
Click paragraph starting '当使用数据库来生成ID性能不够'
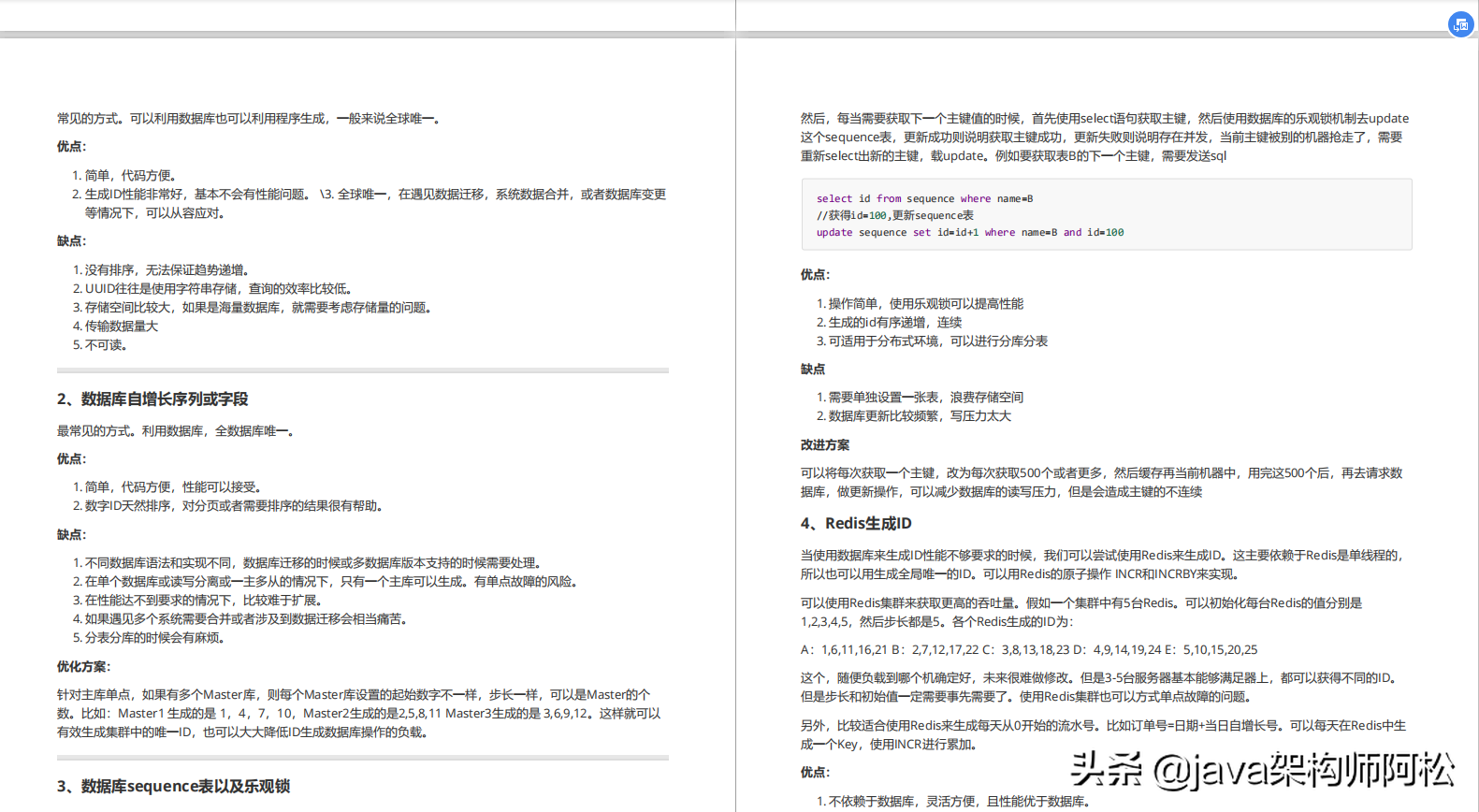[x=1105, y=564]
